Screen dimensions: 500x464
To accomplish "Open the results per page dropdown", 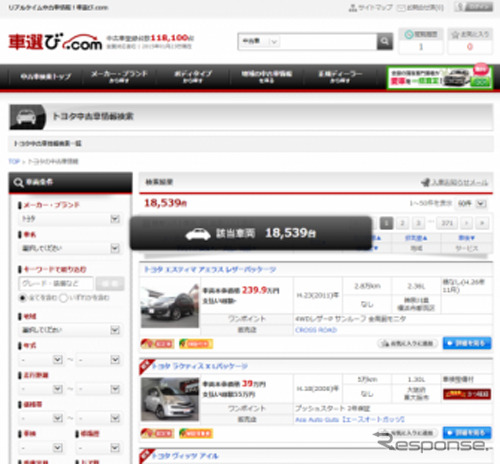I will pyautogui.click(x=471, y=203).
